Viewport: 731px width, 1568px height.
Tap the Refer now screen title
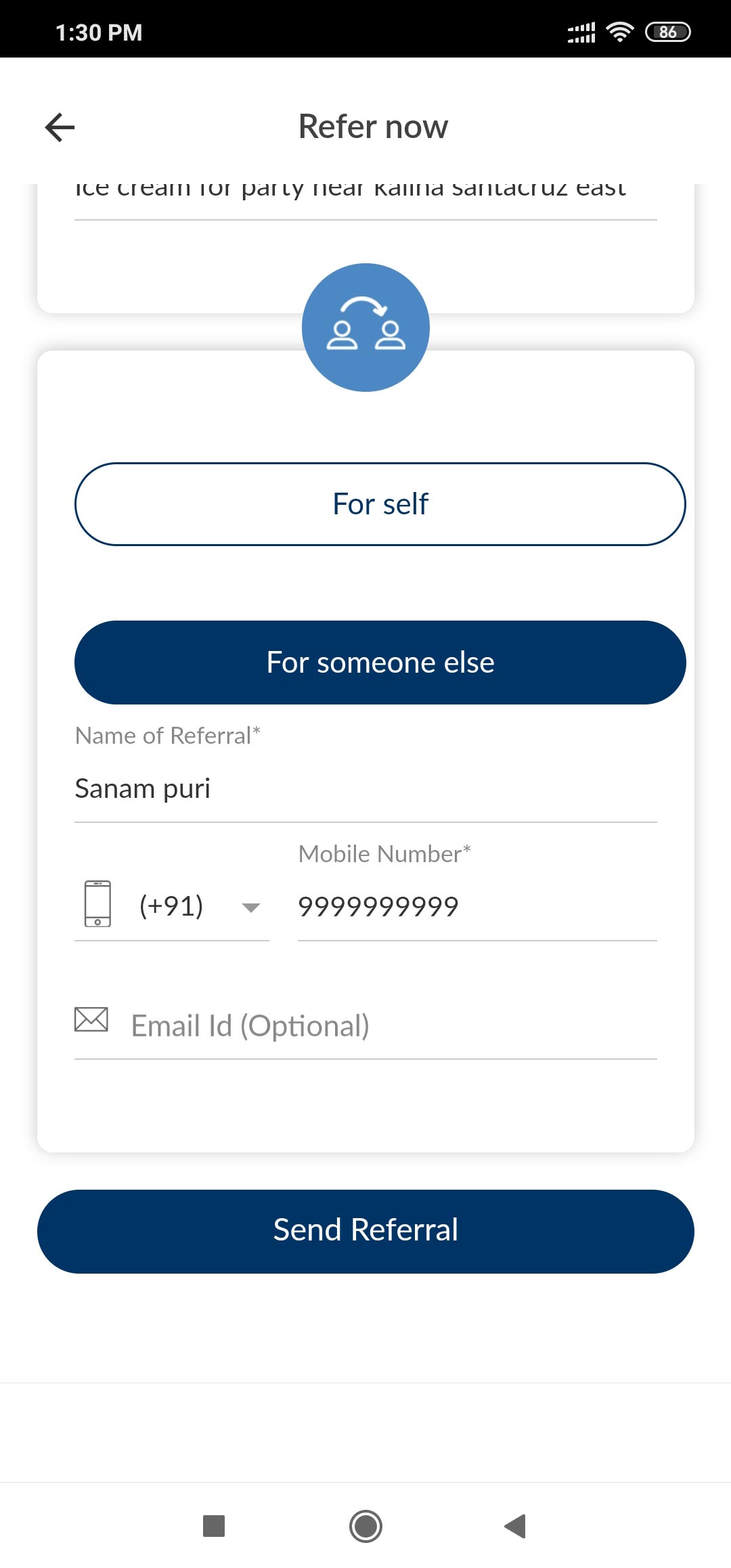372,126
